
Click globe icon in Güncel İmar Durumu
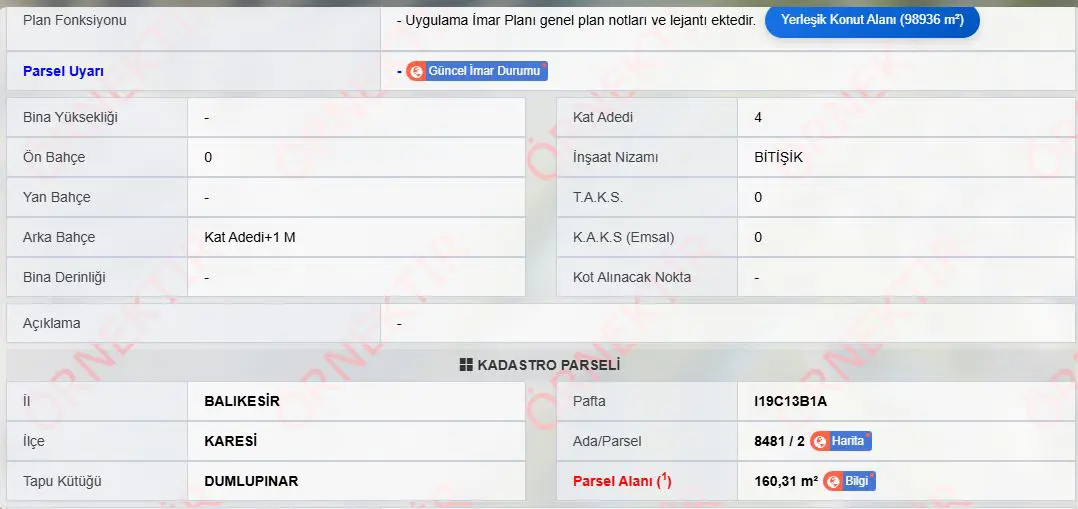(416, 72)
